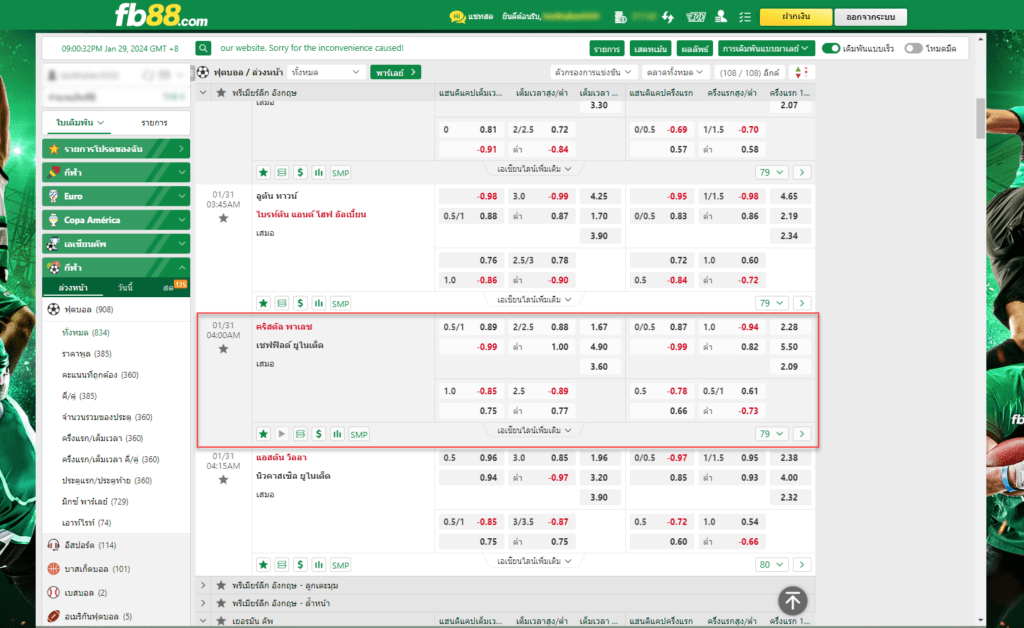
Task: Expand เอเชียนไลน์เพิ่มเติม under Crystal Palace match
Action: (534, 430)
